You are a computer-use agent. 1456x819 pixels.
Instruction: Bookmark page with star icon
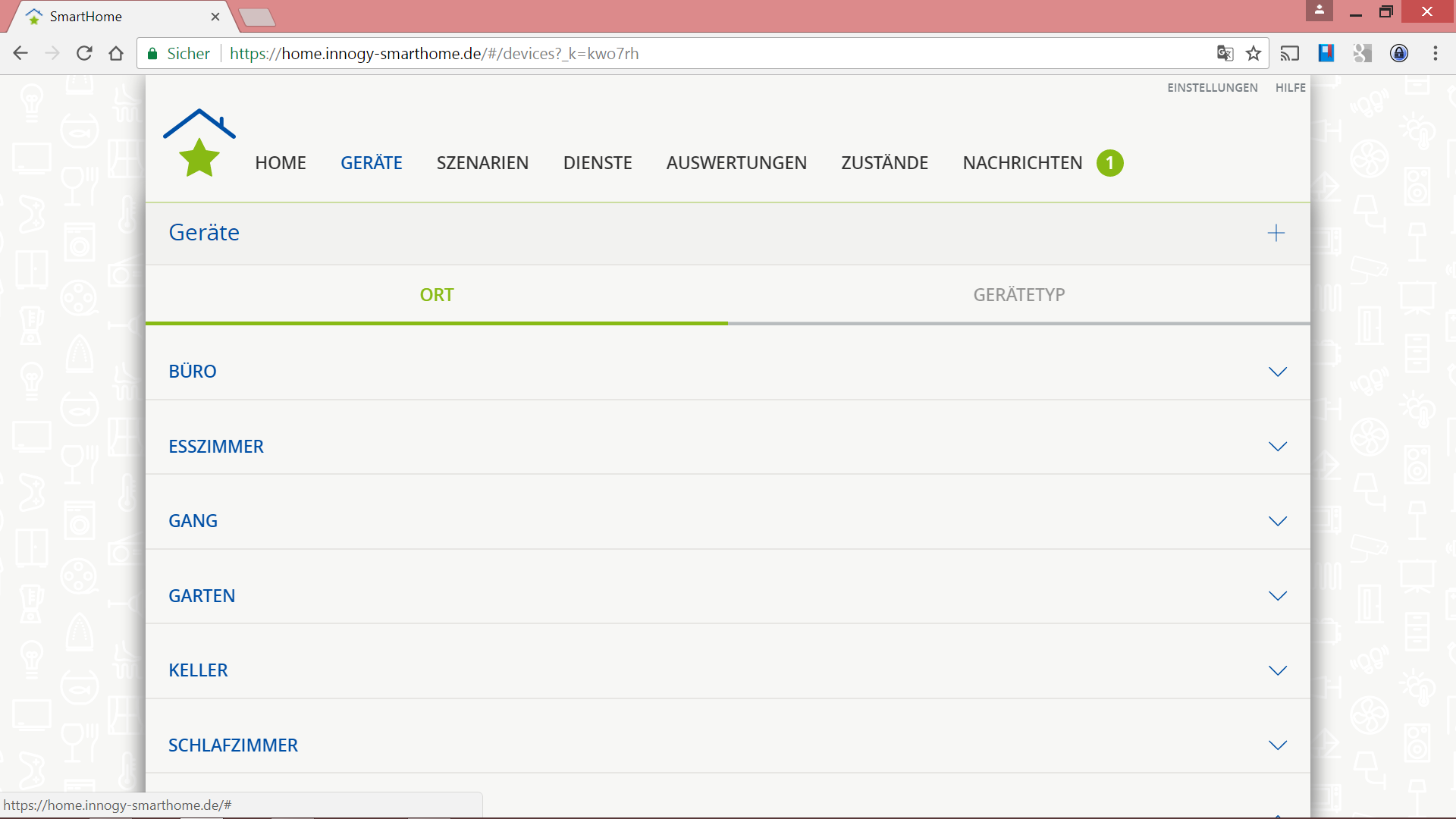[x=1254, y=54]
